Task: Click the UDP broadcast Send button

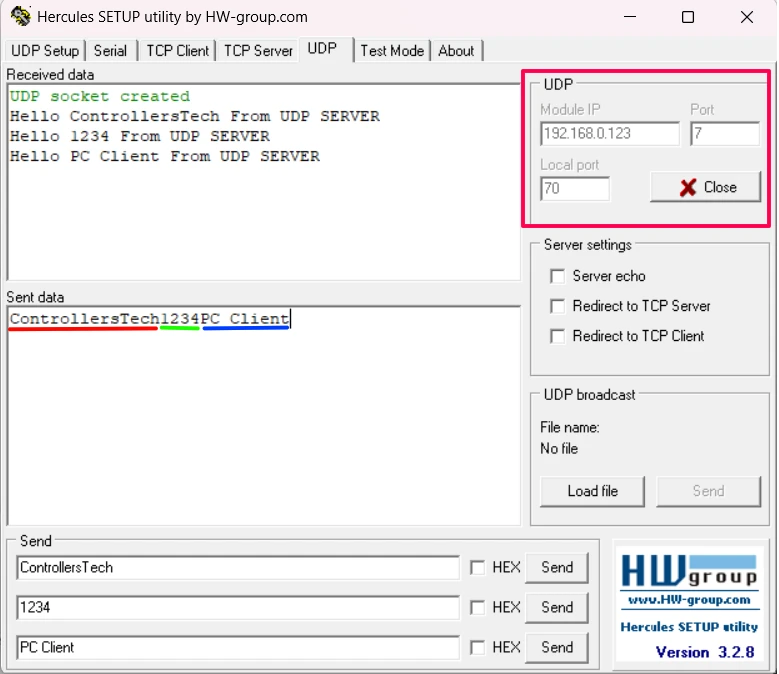Action: [x=708, y=491]
